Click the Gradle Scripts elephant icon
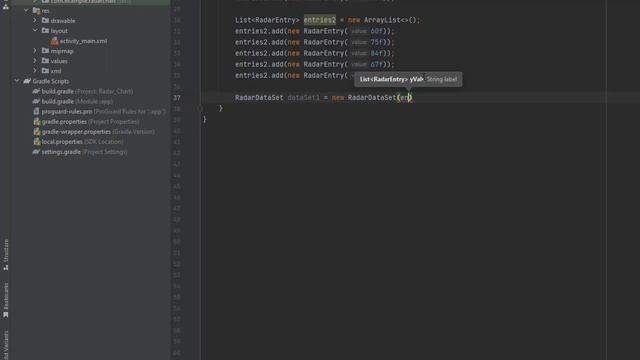640x360 pixels. [x=27, y=81]
